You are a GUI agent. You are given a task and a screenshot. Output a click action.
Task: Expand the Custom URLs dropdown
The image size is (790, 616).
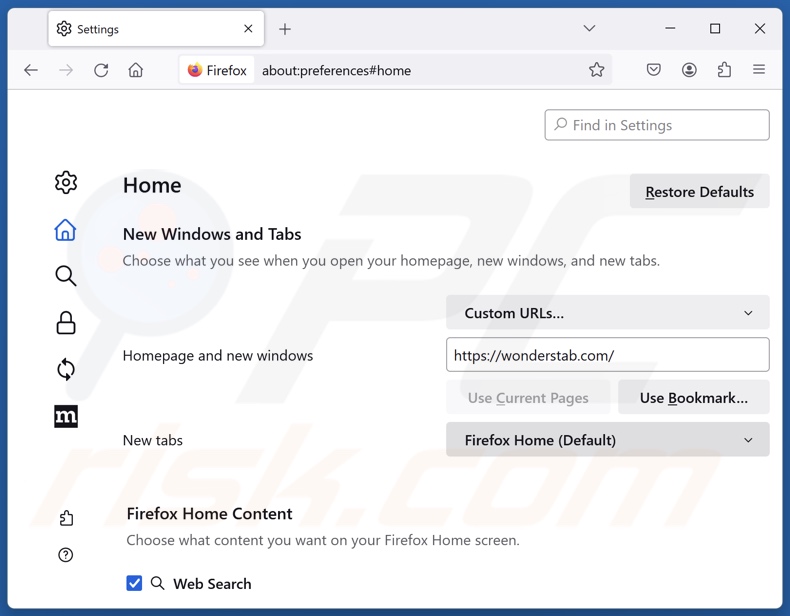pos(607,313)
